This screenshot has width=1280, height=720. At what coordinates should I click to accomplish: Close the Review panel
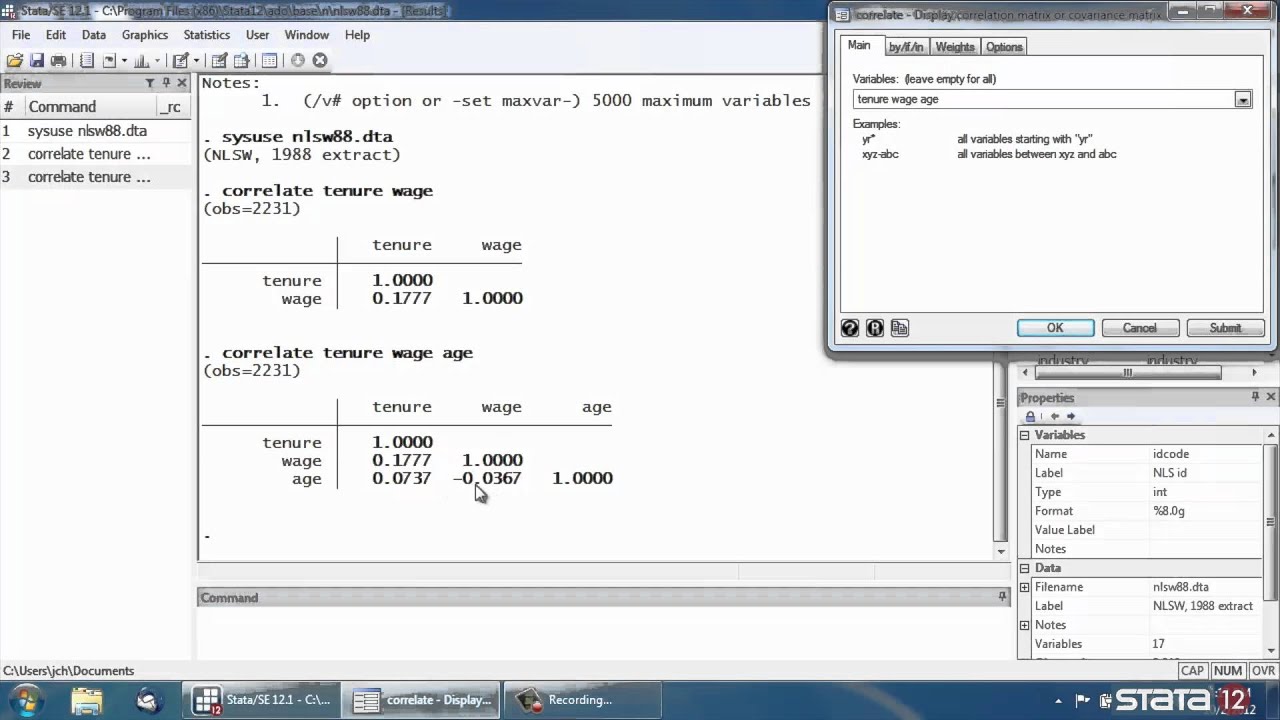(182, 83)
